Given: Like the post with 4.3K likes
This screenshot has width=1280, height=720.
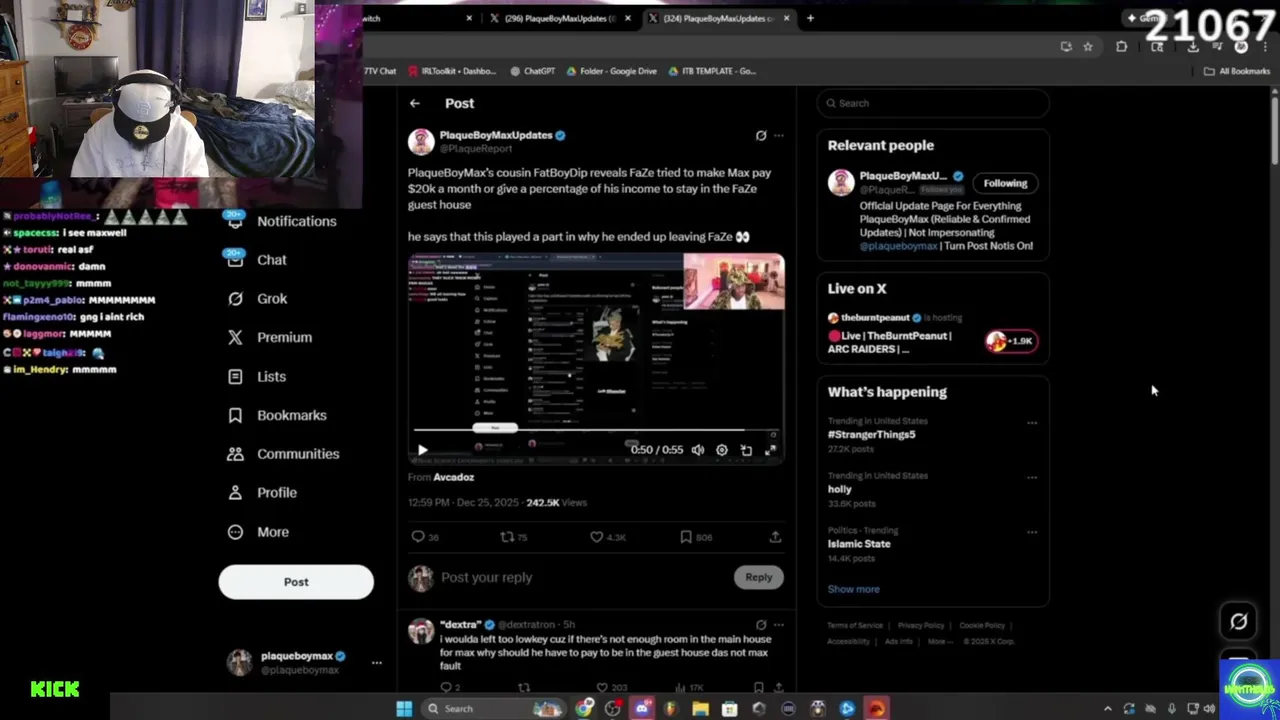Looking at the screenshot, I should [x=608, y=537].
